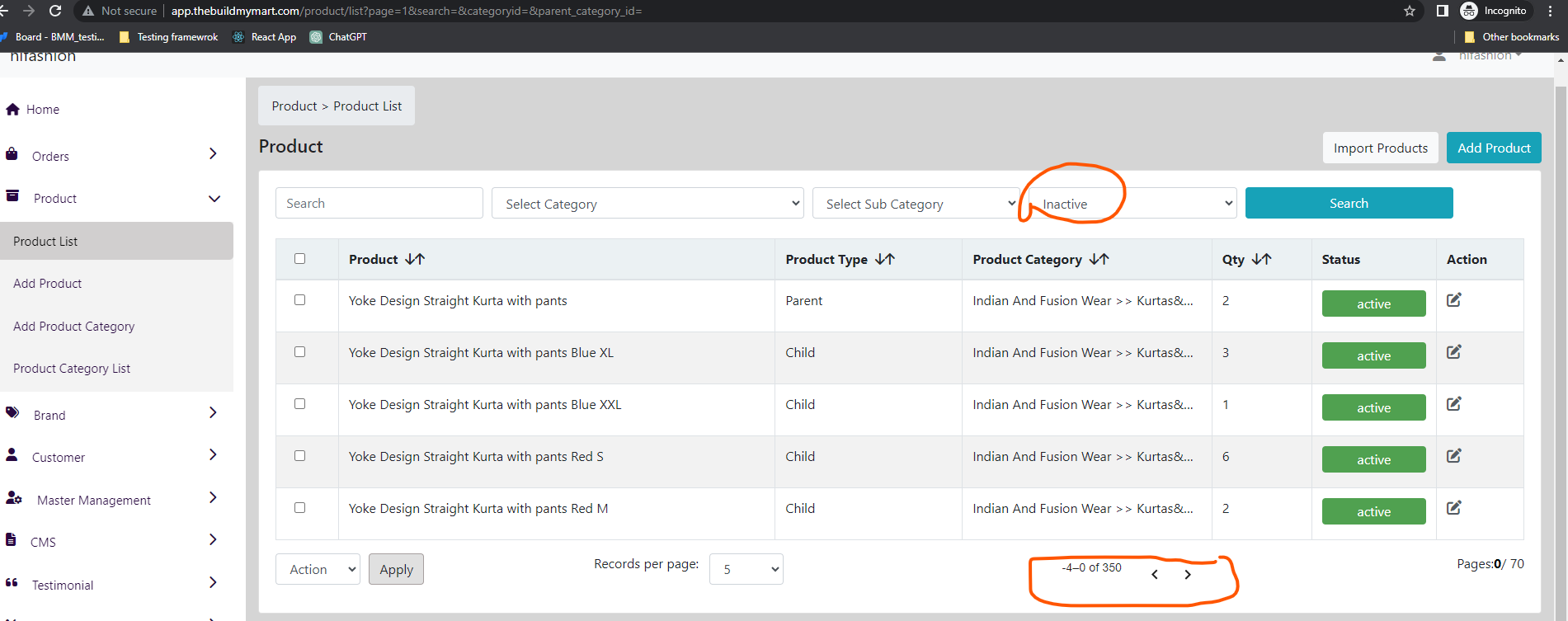Change Records per page dropdown
This screenshot has height=621, width=1568.
click(x=746, y=569)
